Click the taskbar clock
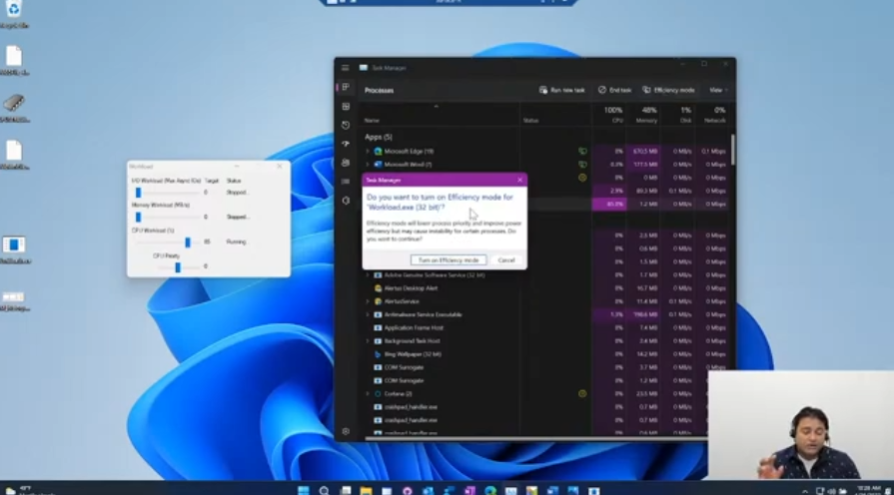The image size is (894, 495). click(869, 490)
